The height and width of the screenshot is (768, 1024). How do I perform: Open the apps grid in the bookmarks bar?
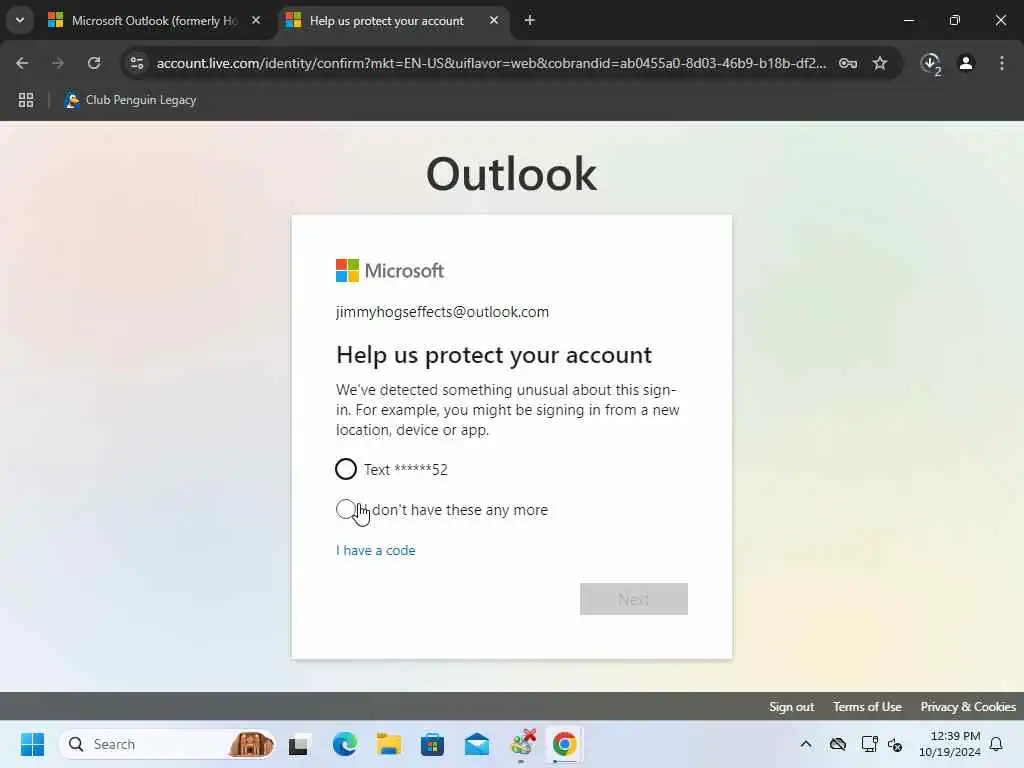(x=26, y=100)
